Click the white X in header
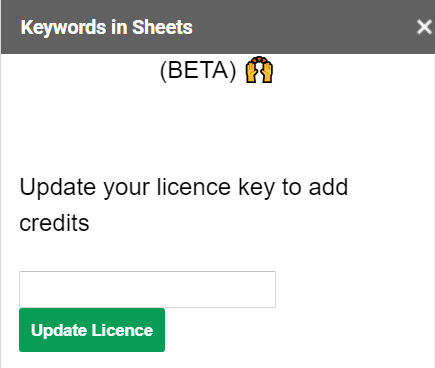 pyautogui.click(x=424, y=27)
